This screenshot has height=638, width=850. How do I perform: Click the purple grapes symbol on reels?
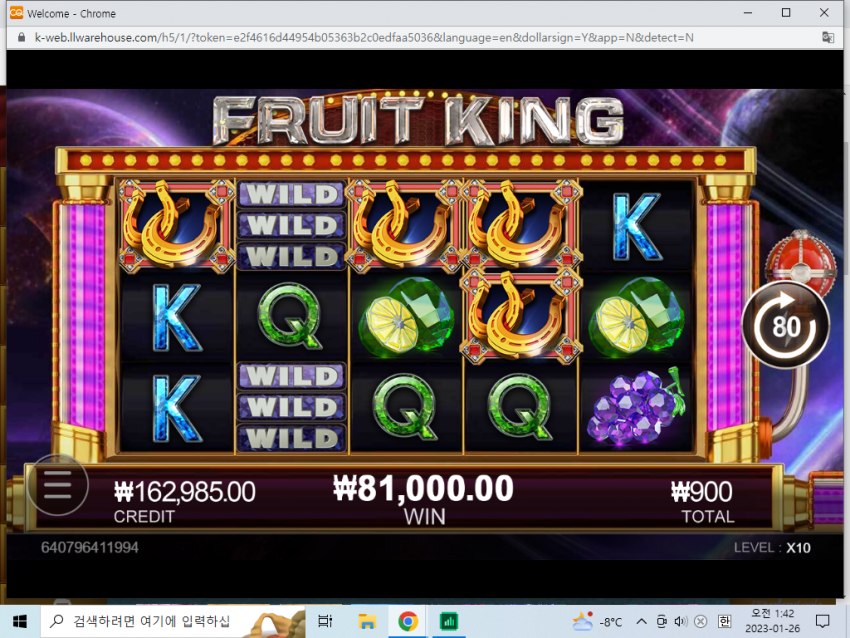pyautogui.click(x=636, y=408)
